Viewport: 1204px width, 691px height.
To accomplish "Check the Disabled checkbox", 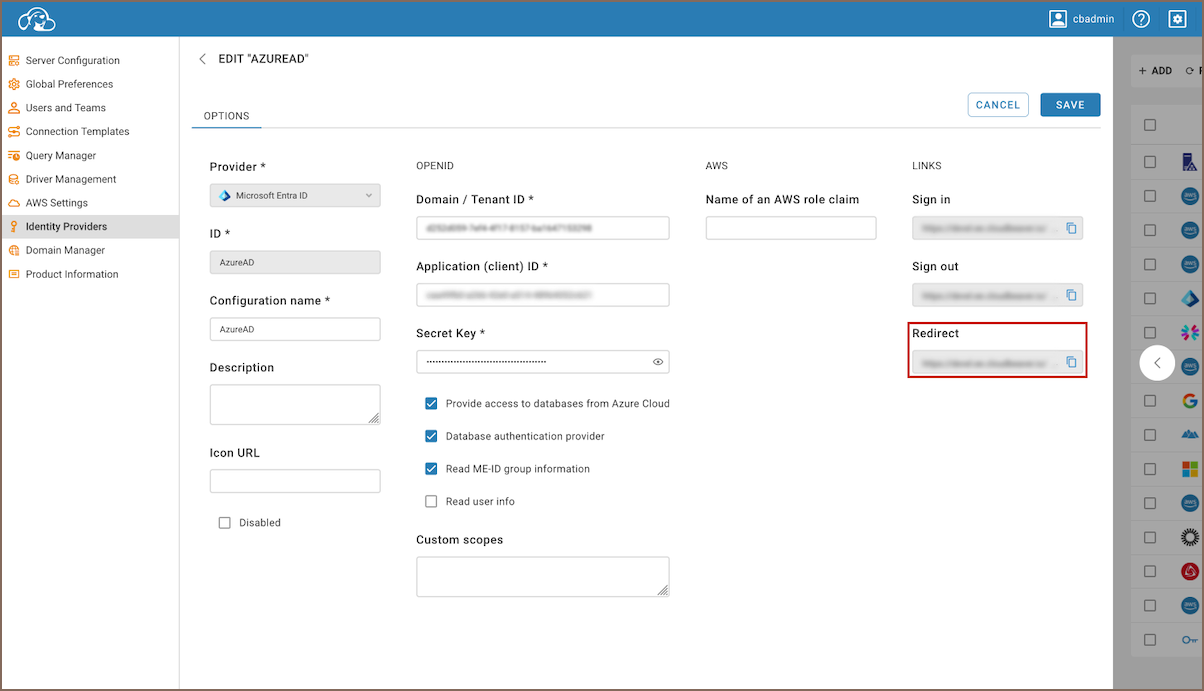I will (225, 523).
